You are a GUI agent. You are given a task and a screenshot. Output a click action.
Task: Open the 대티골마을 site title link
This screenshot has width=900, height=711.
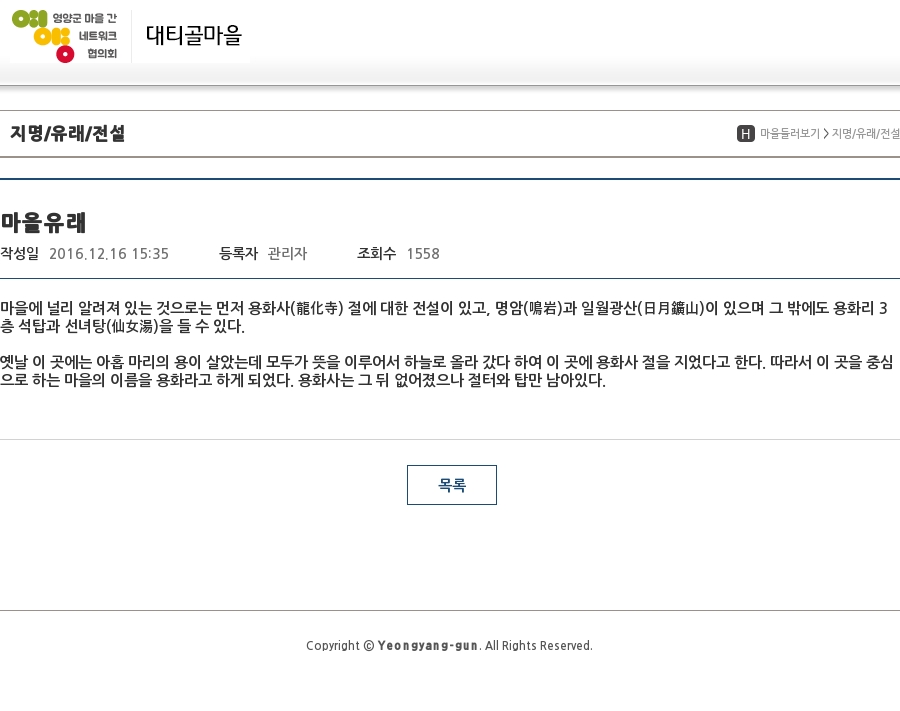pyautogui.click(x=193, y=36)
